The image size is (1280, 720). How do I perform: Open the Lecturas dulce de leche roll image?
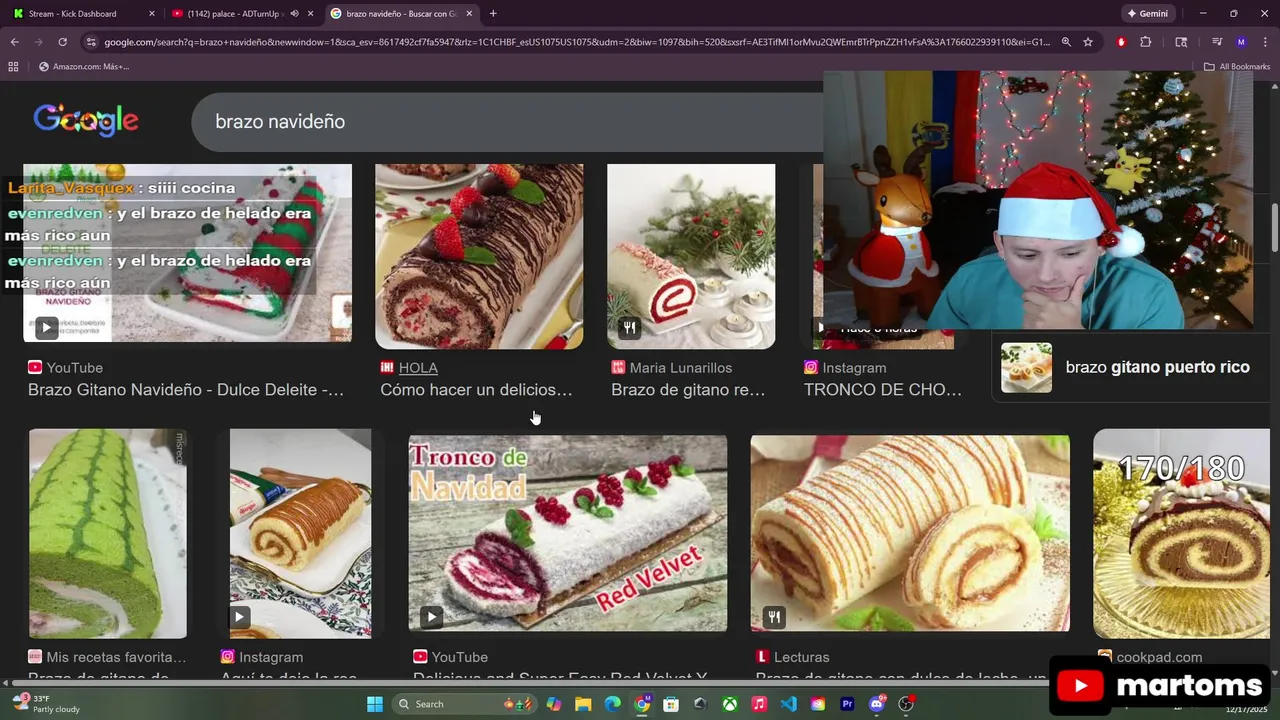point(910,533)
